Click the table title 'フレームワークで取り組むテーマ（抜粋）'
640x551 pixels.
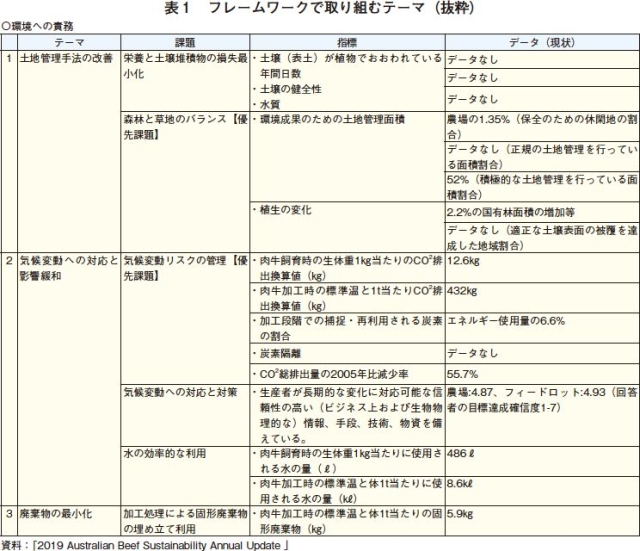tap(341, 8)
